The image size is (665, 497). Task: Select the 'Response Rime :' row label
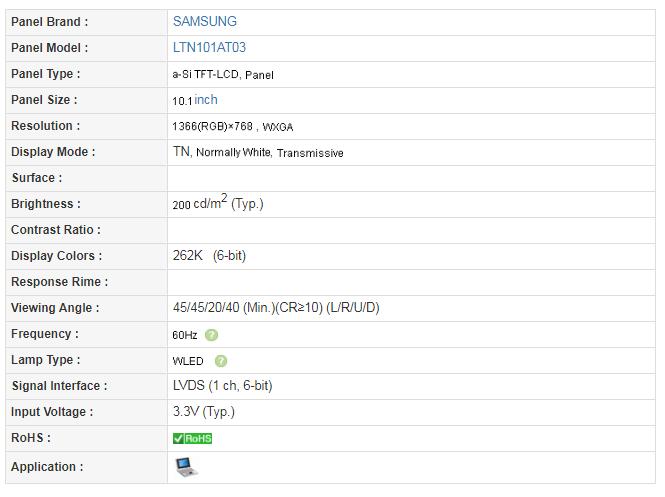click(59, 282)
